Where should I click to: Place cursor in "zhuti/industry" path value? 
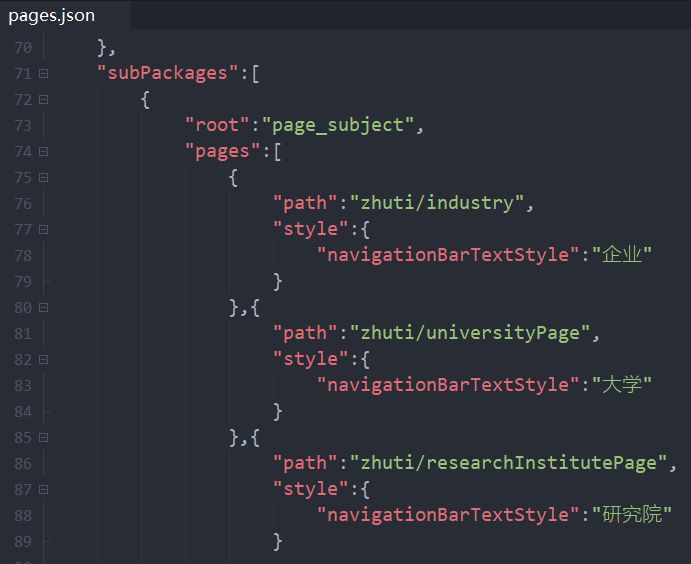pyautogui.click(x=436, y=203)
